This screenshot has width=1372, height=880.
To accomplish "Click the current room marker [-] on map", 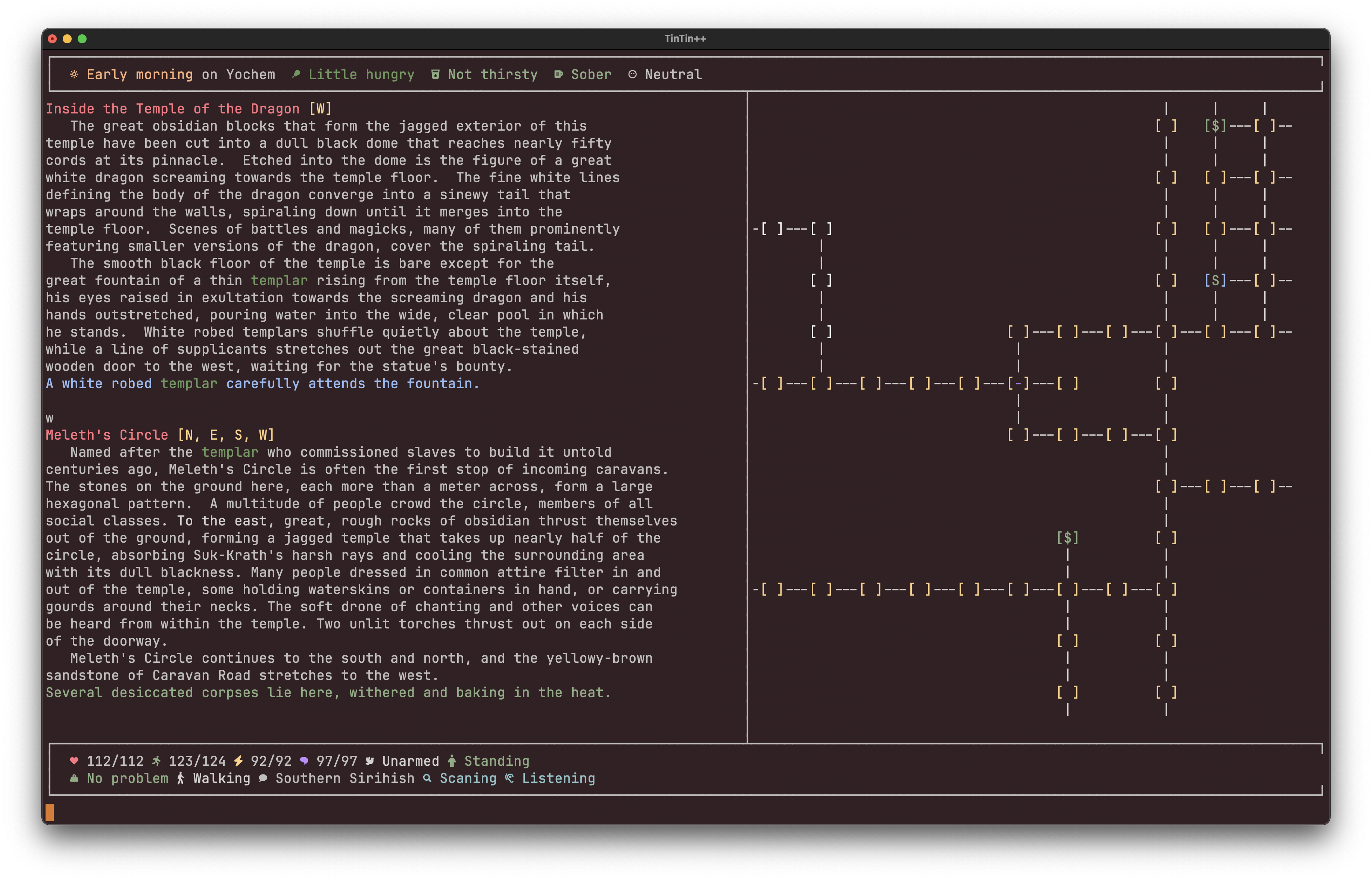I will 1018,383.
